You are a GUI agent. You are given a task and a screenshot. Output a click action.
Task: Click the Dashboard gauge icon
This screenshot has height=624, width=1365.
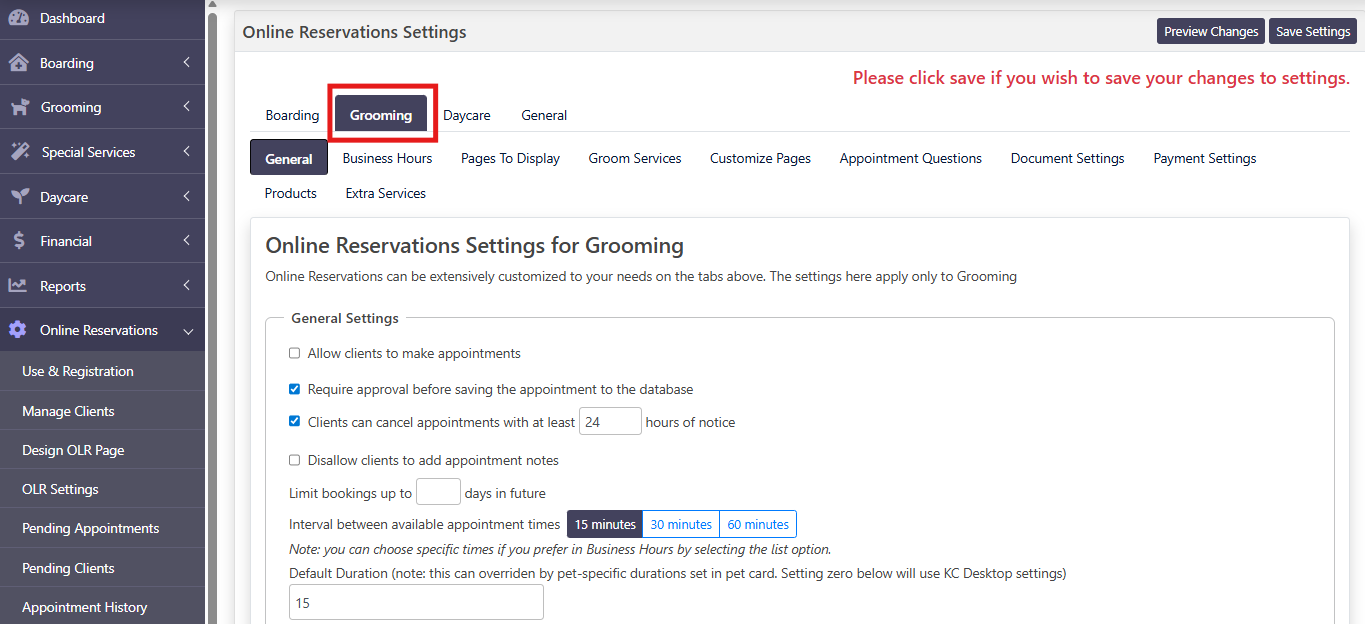(18, 18)
